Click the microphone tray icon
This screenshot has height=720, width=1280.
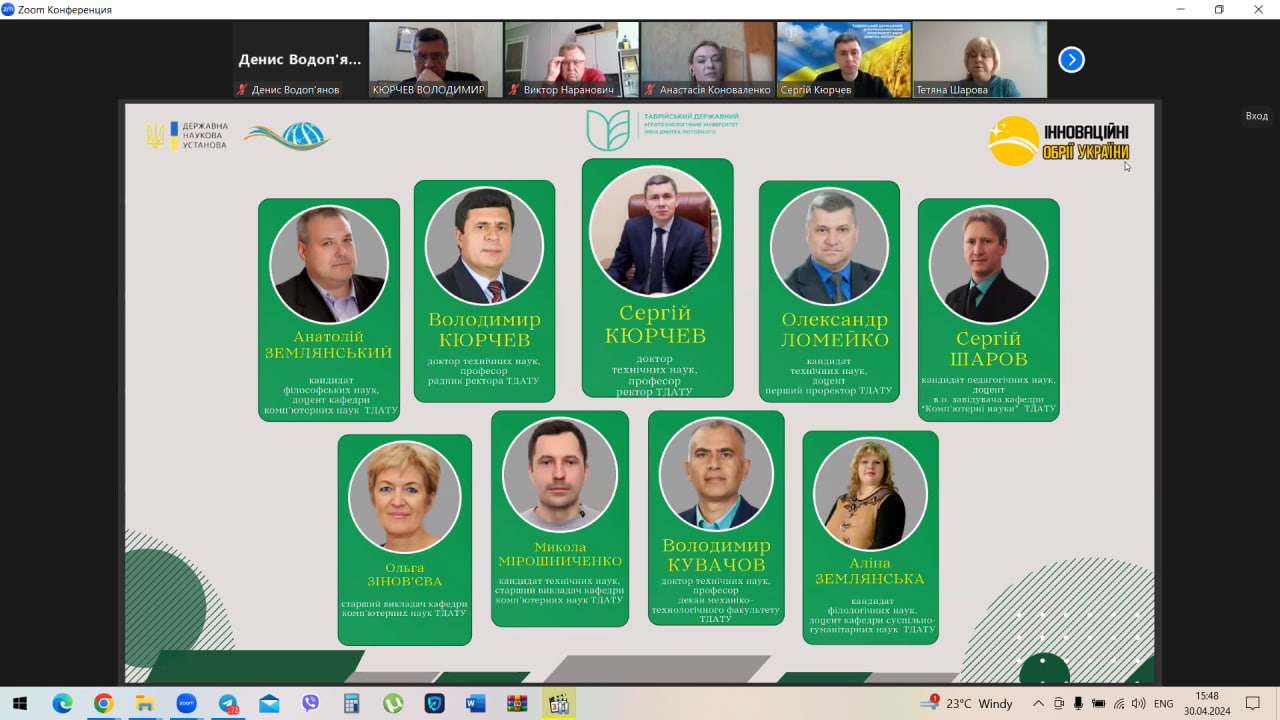tap(1079, 703)
